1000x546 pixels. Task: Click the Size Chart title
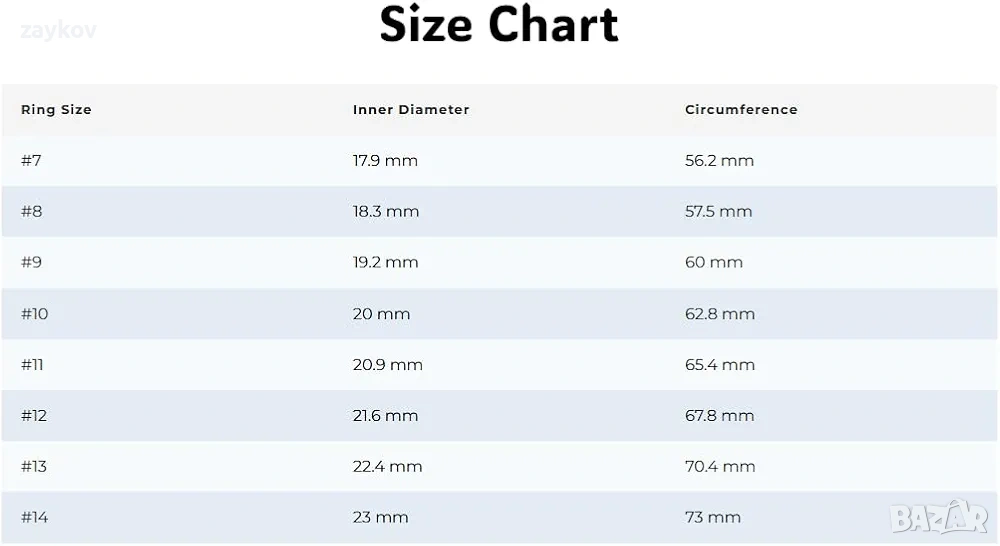coord(499,24)
